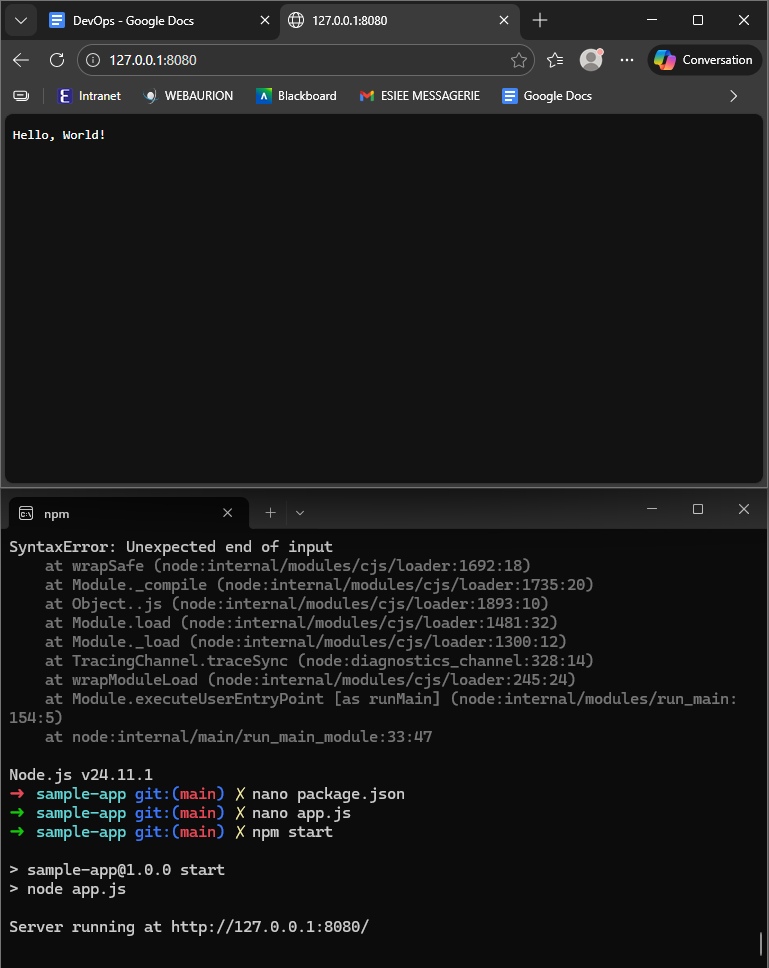The width and height of the screenshot is (769, 968).
Task: Click the SyntaxError: Unexpected end of input line
Action: [x=171, y=547]
